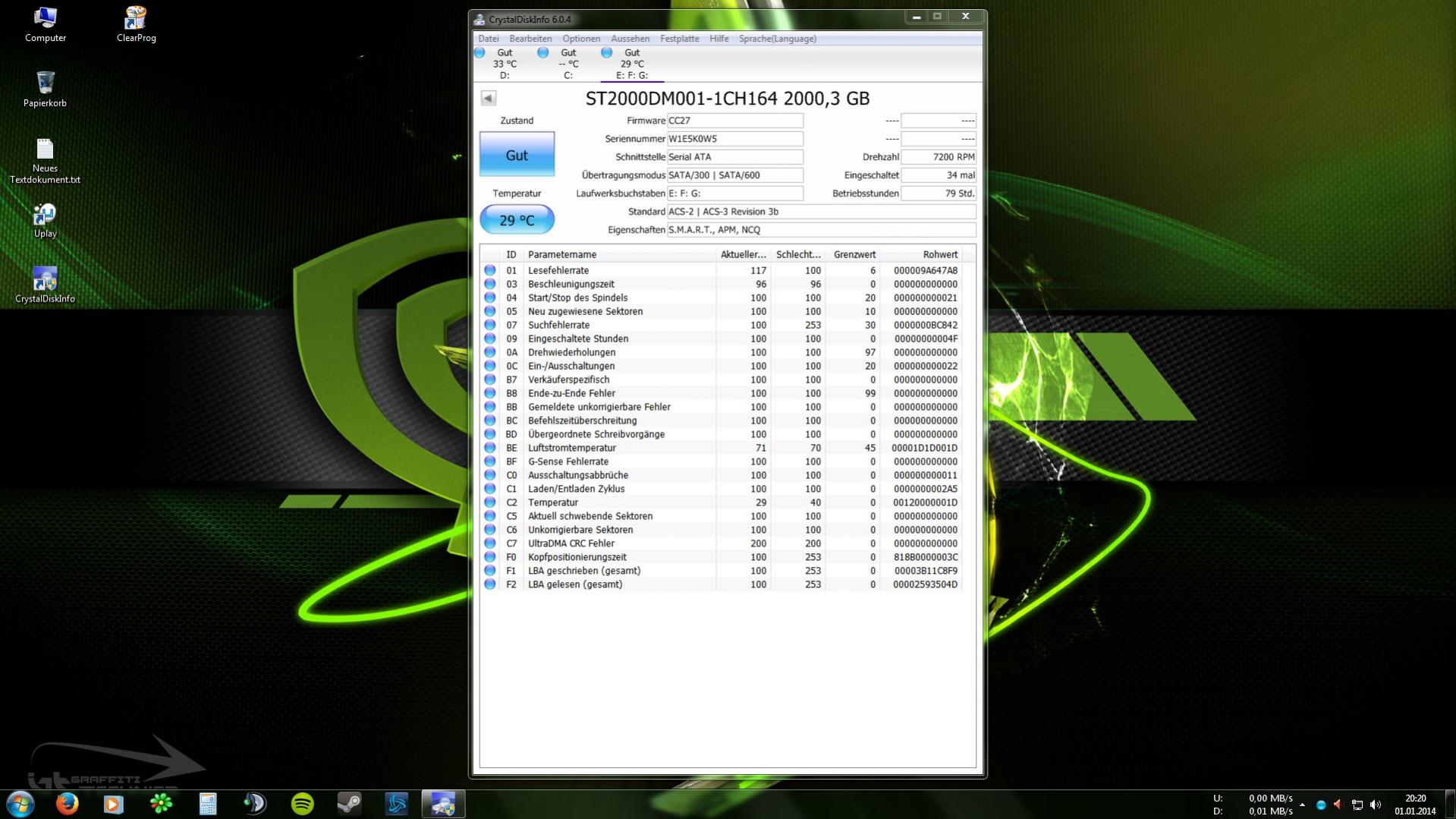Click the Rohwert column header
Screen dimensions: 1456x819
(x=921, y=254)
